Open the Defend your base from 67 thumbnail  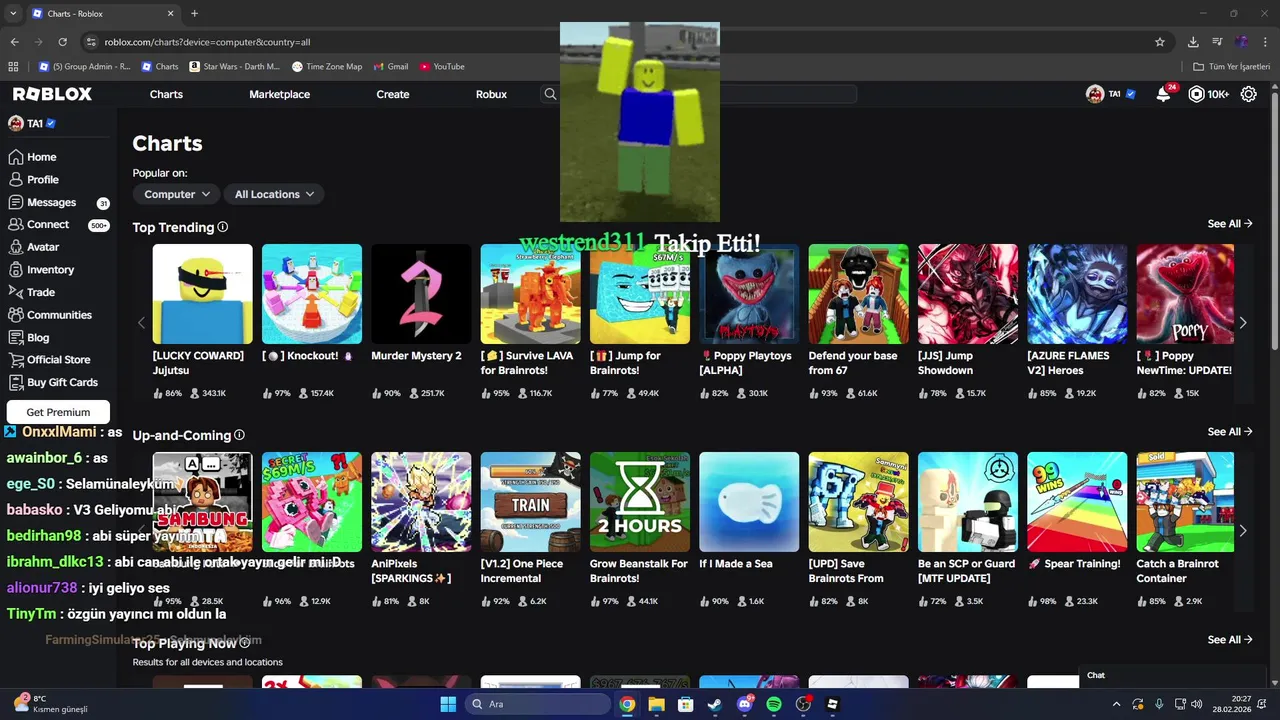858,294
